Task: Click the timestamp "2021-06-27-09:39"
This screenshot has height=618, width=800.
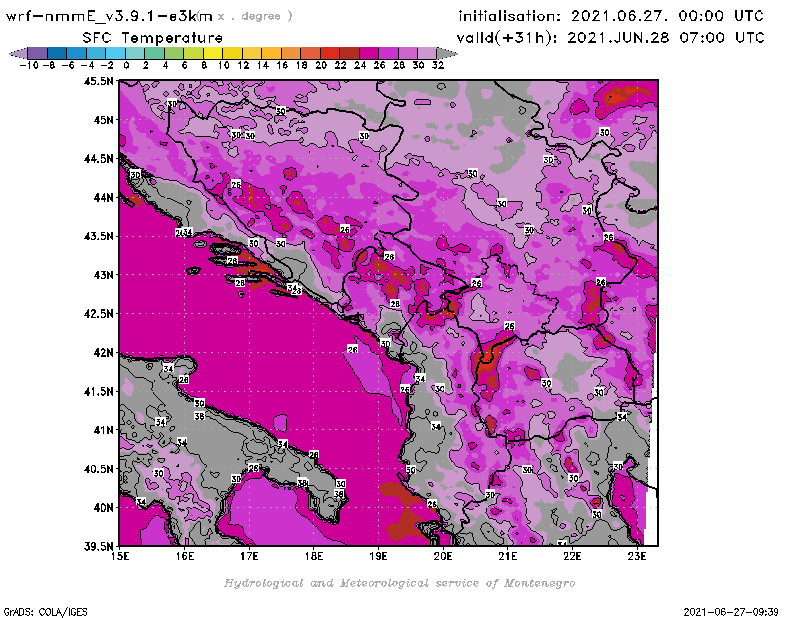Action: (731, 612)
